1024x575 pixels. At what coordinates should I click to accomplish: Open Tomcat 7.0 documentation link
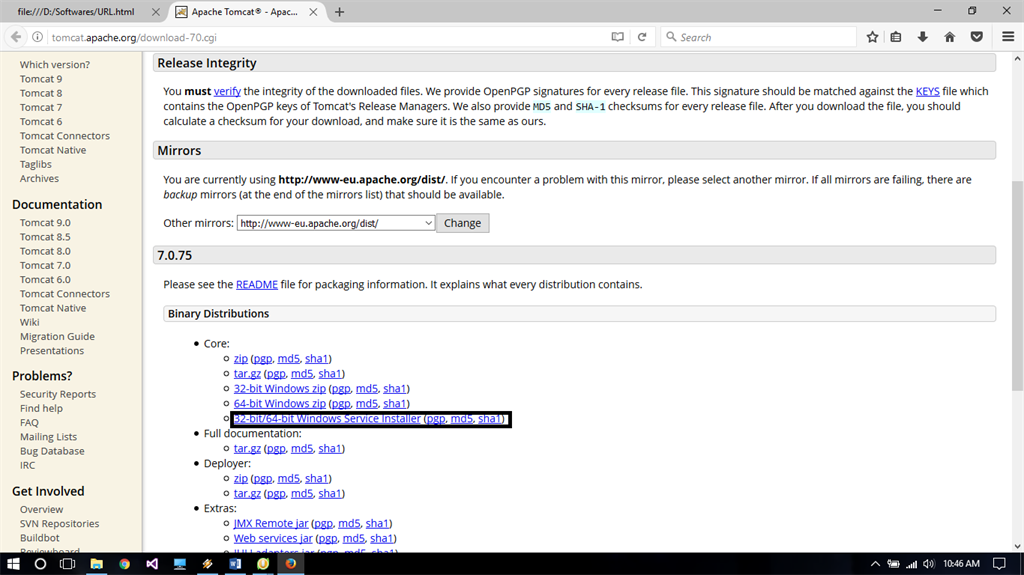[45, 266]
